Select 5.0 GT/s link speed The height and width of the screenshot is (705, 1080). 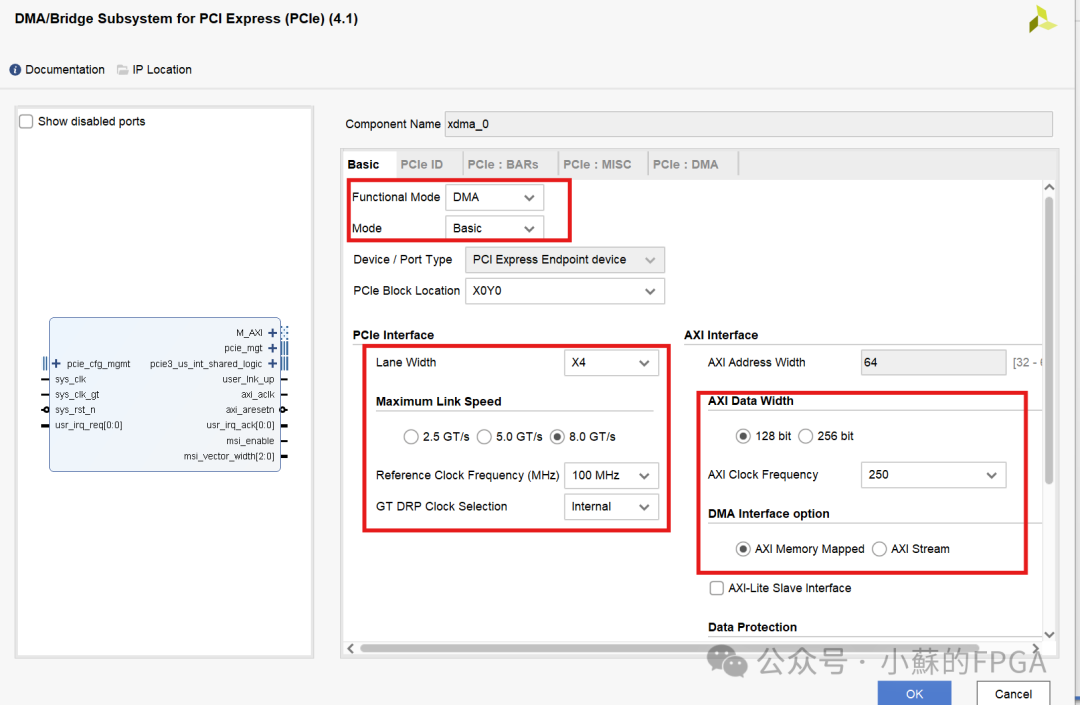[484, 436]
